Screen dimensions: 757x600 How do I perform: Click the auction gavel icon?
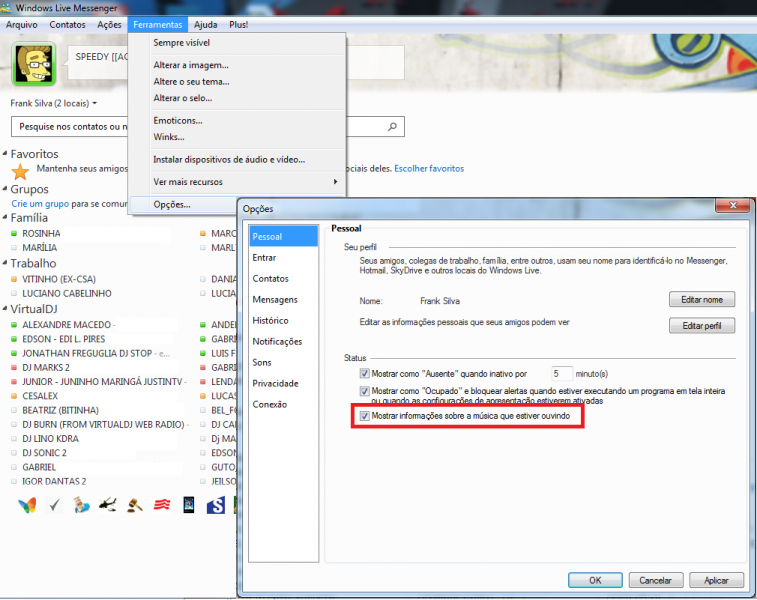pos(135,505)
